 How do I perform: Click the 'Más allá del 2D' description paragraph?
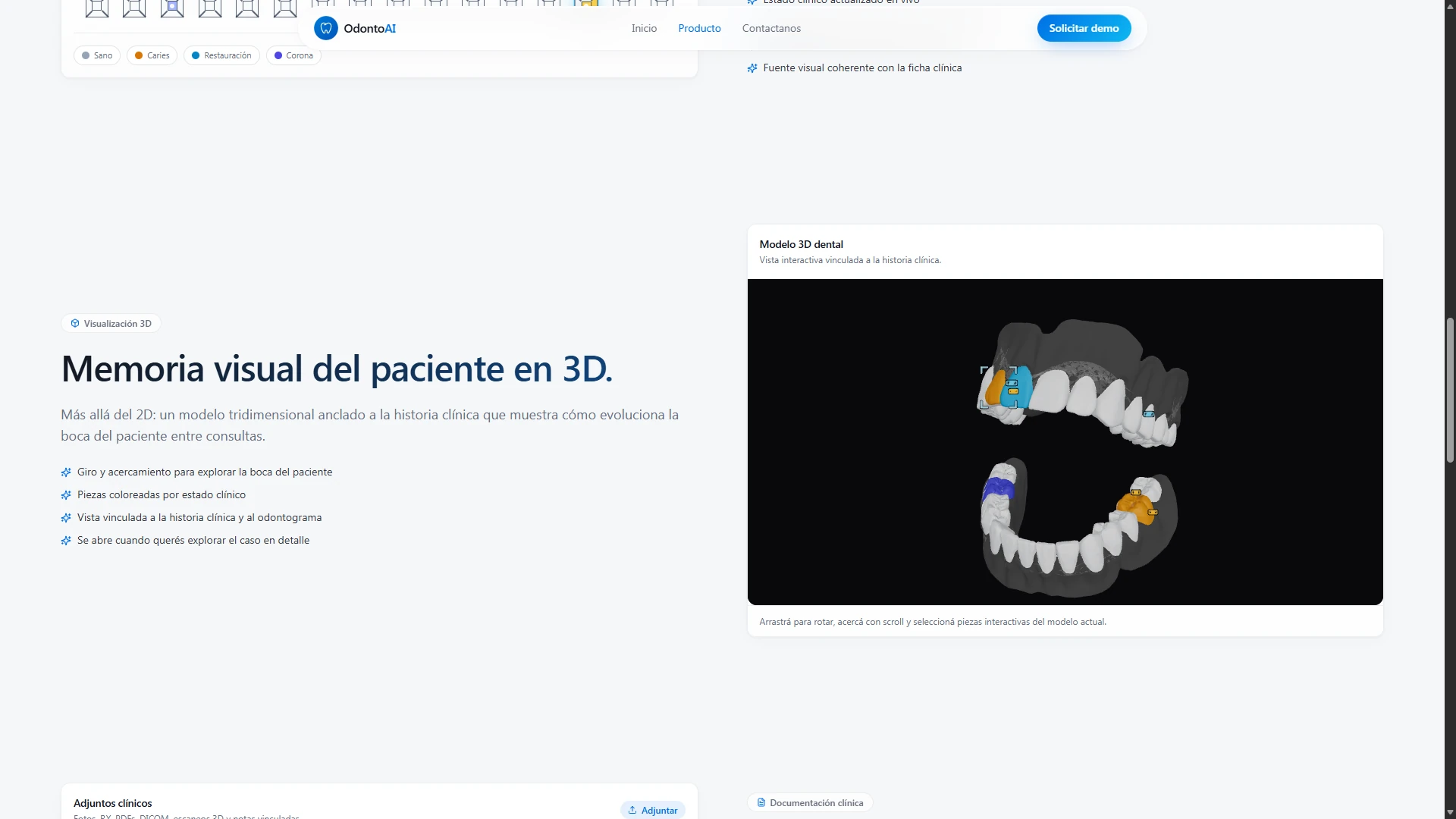[x=370, y=425]
